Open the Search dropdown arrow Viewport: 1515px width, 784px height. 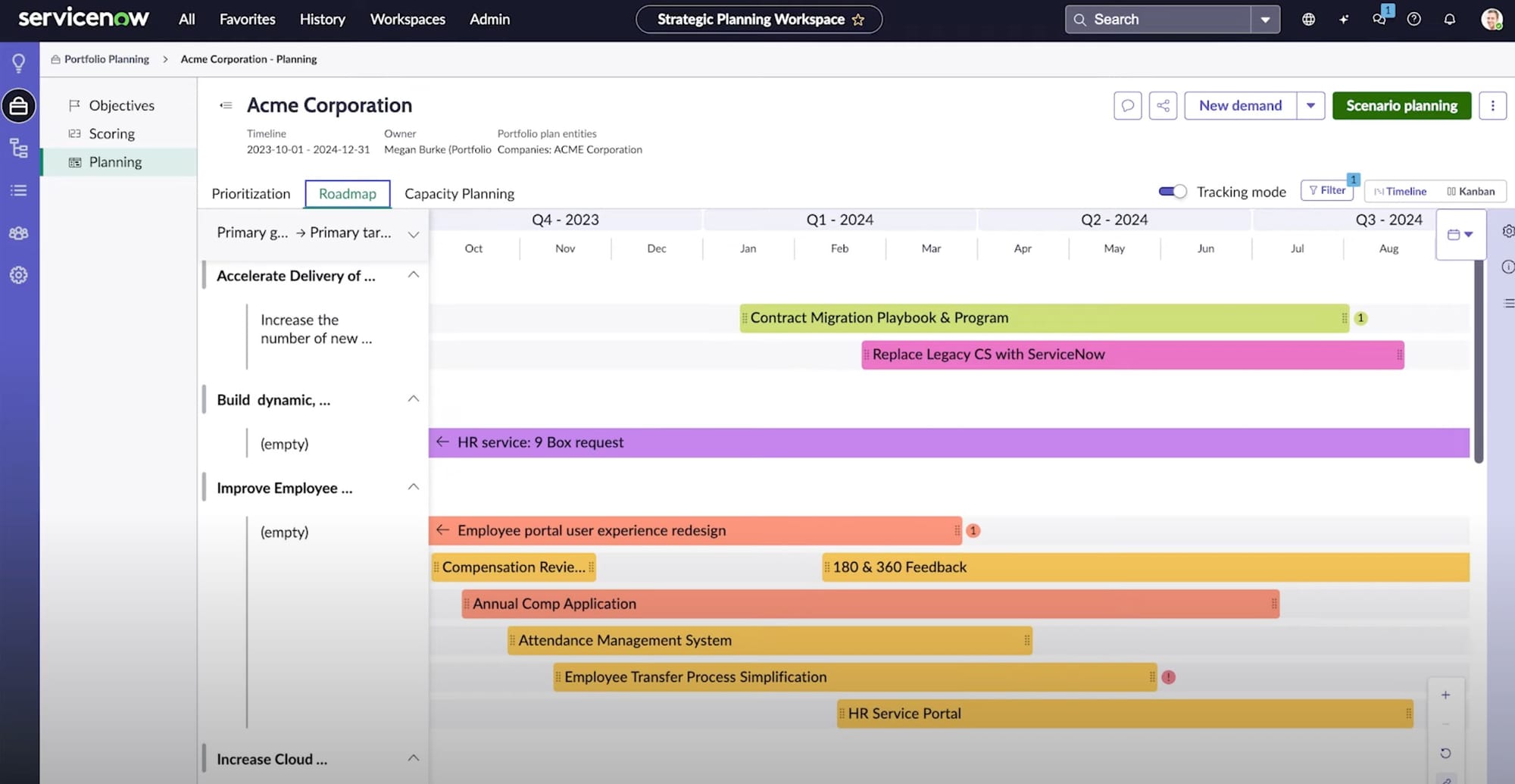coord(1265,20)
